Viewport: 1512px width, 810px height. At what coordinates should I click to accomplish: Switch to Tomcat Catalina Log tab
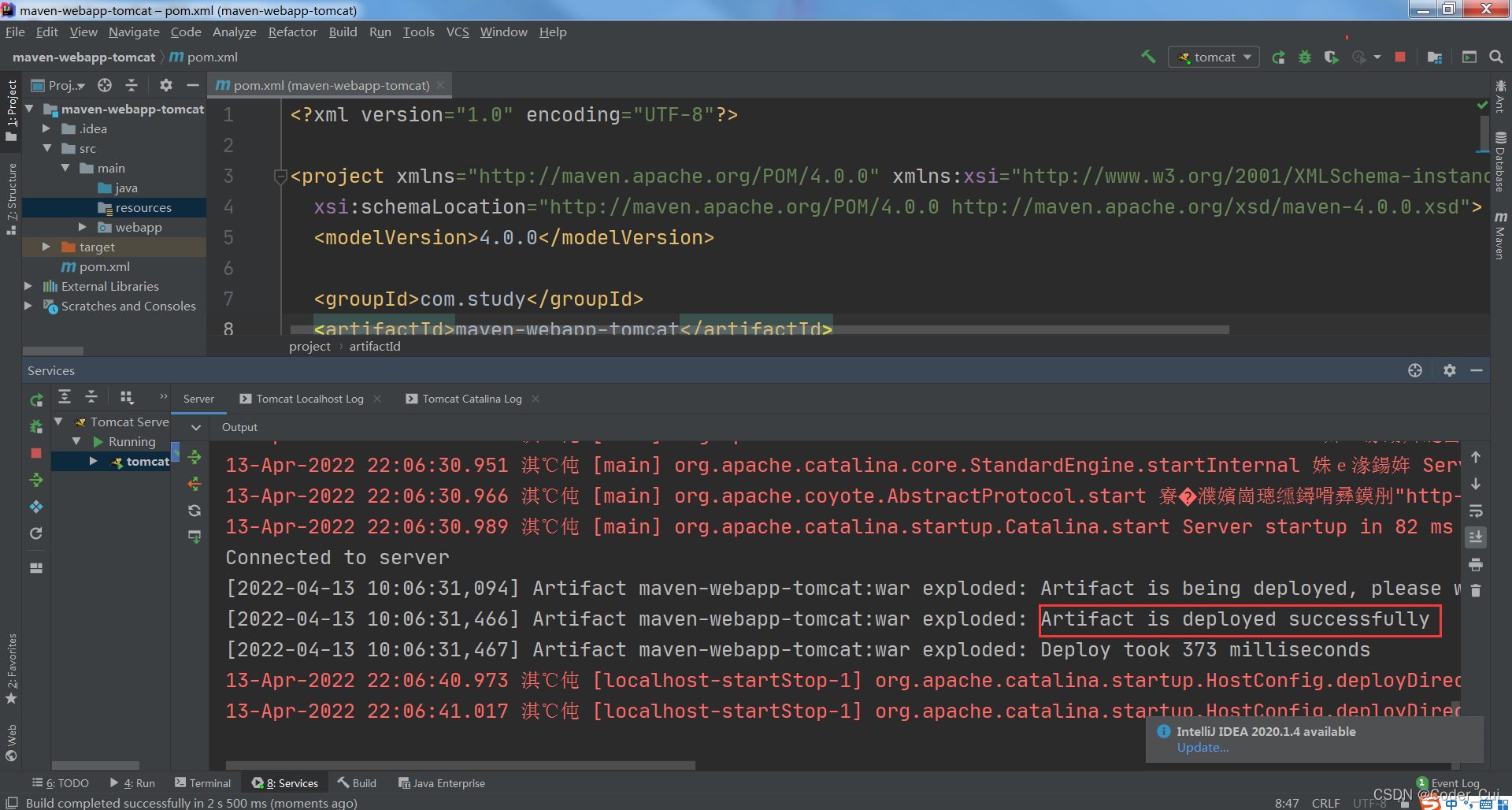[x=472, y=399]
